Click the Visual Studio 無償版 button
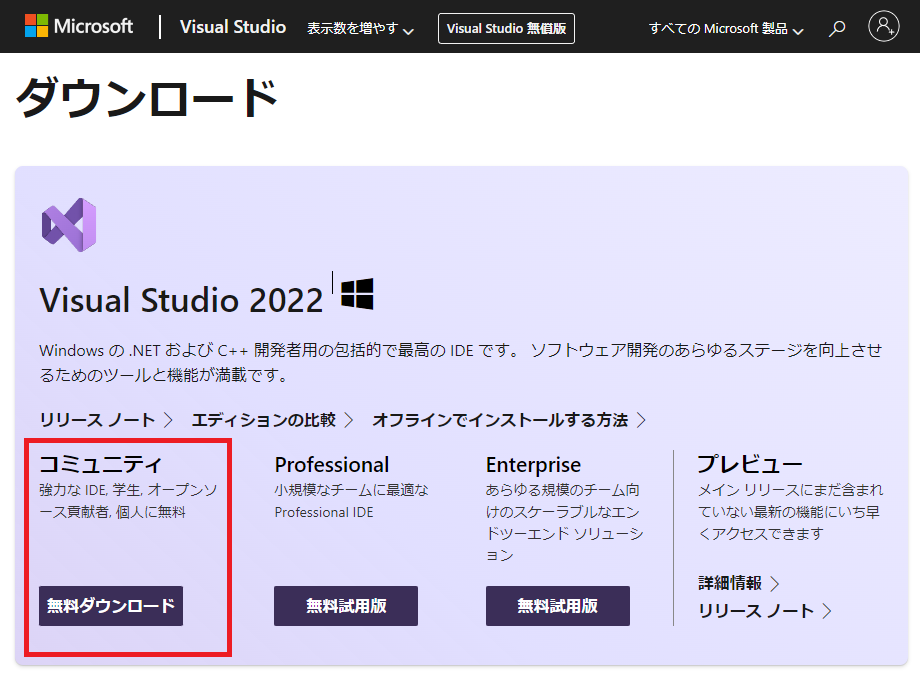Image resolution: width=920 pixels, height=679 pixels. point(506,28)
